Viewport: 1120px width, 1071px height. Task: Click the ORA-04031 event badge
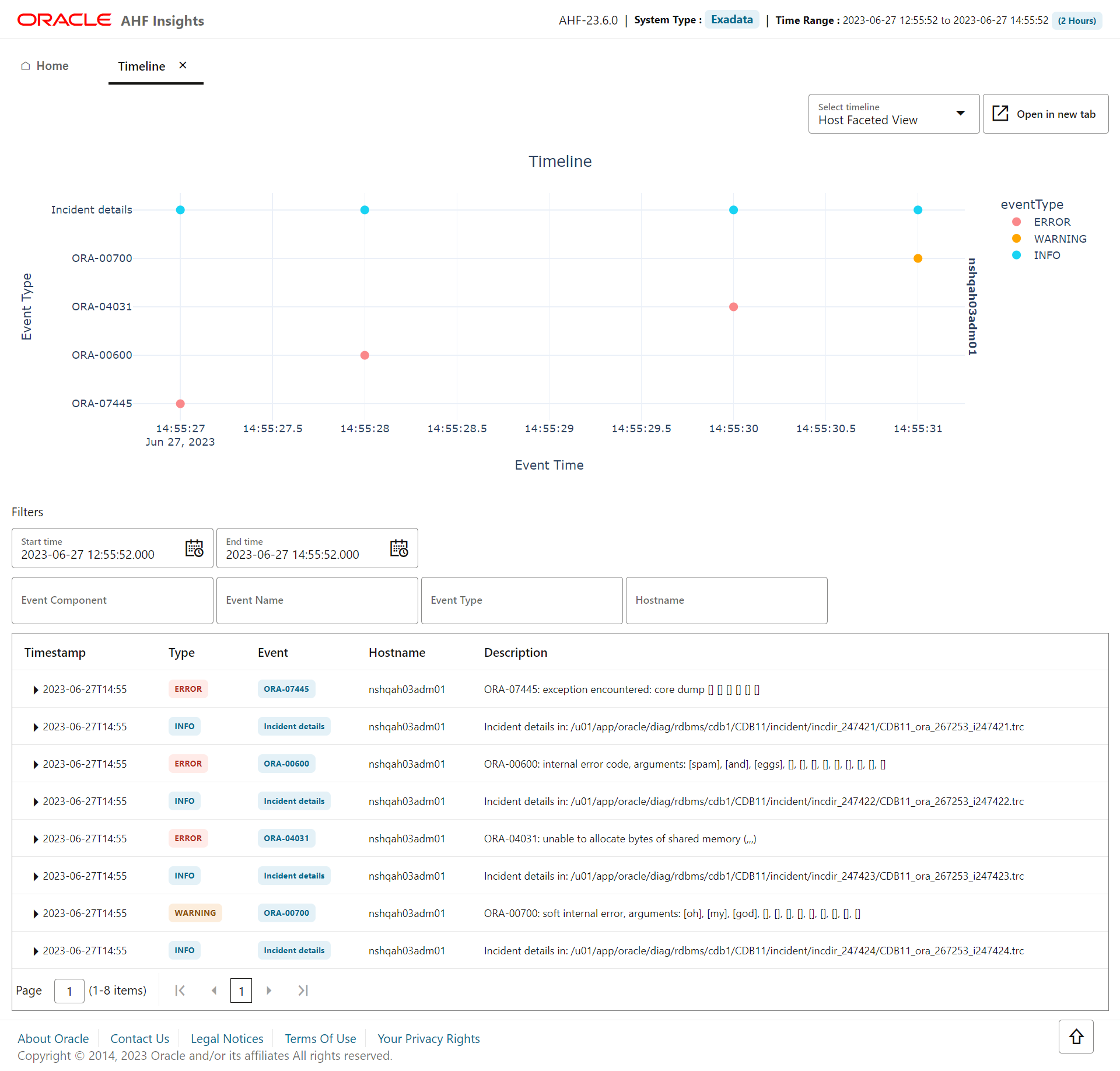coord(286,838)
